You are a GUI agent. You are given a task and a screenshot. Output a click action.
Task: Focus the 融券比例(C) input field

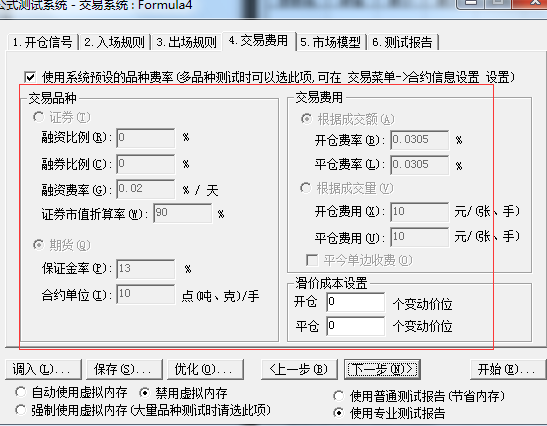[145, 164]
